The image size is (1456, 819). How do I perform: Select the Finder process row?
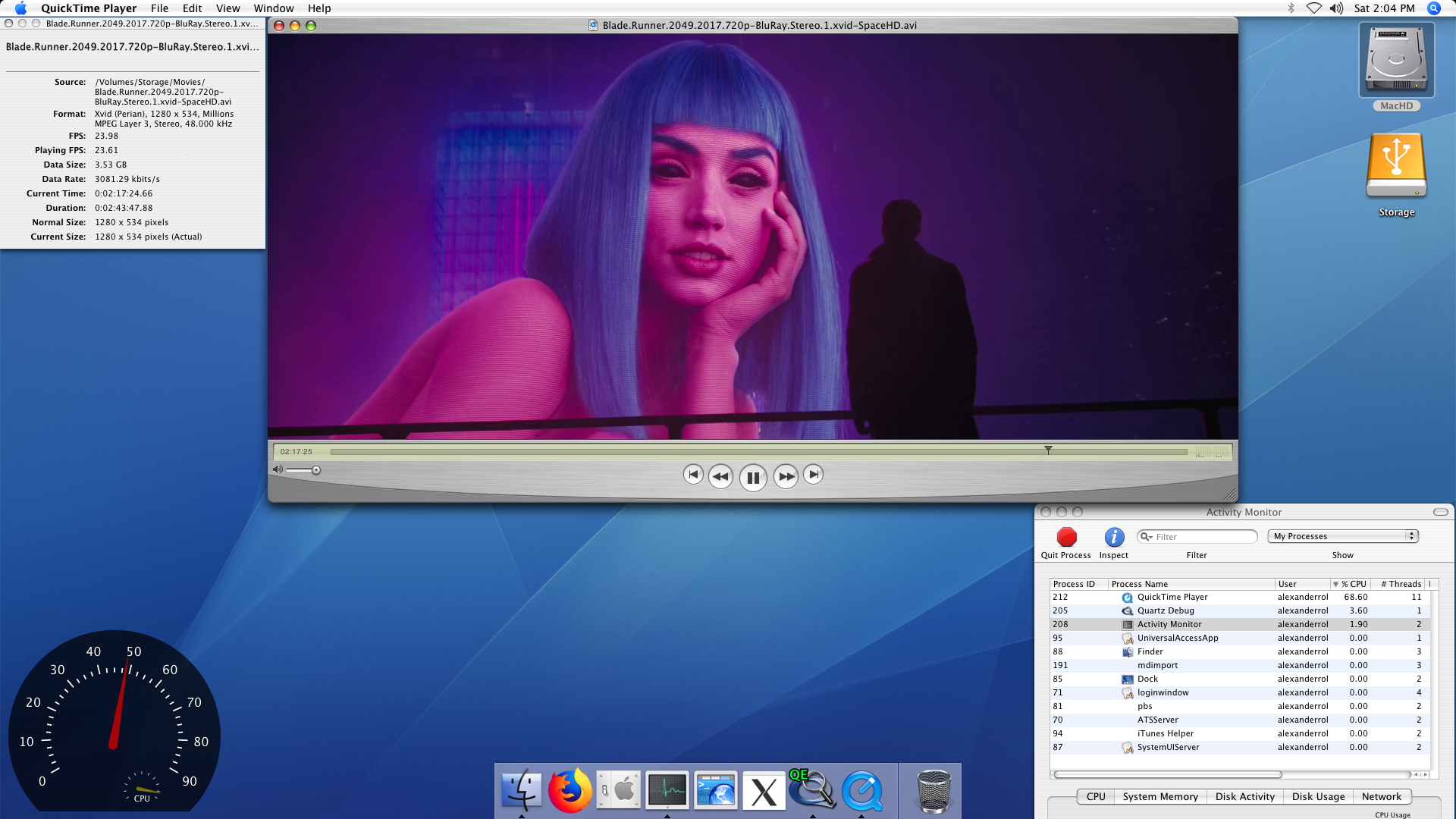(x=1240, y=652)
